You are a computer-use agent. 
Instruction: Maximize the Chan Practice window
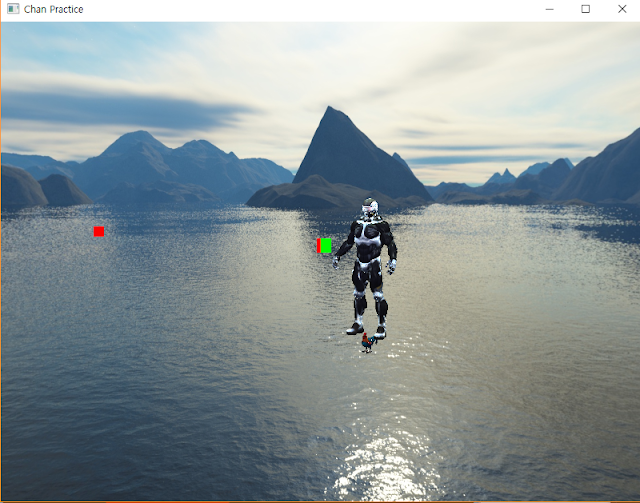point(585,9)
